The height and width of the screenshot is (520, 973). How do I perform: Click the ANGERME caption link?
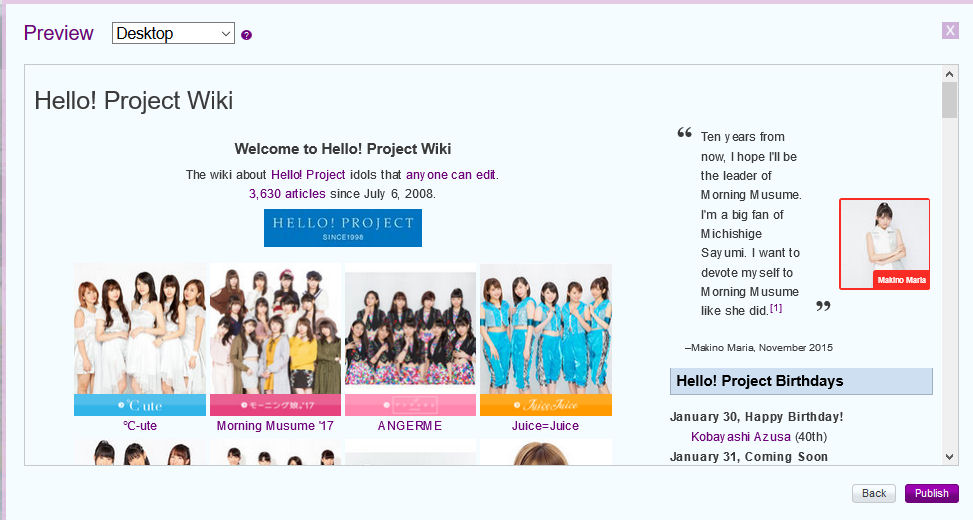(410, 426)
